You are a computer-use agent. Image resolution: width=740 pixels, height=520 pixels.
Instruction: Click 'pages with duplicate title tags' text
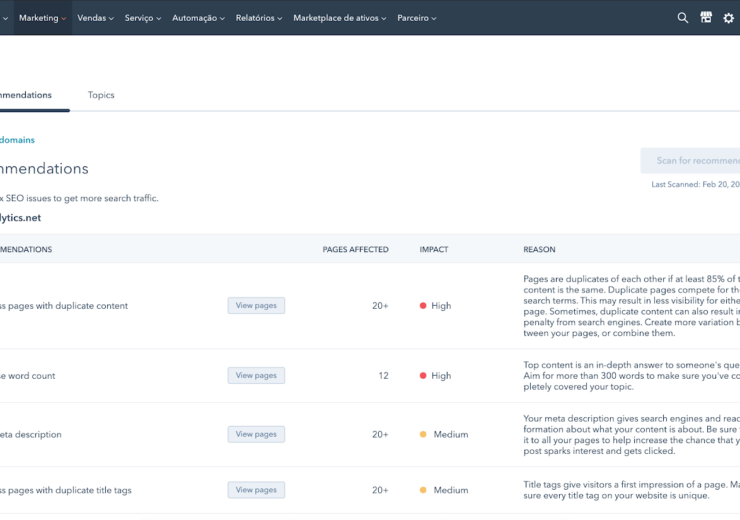69,490
